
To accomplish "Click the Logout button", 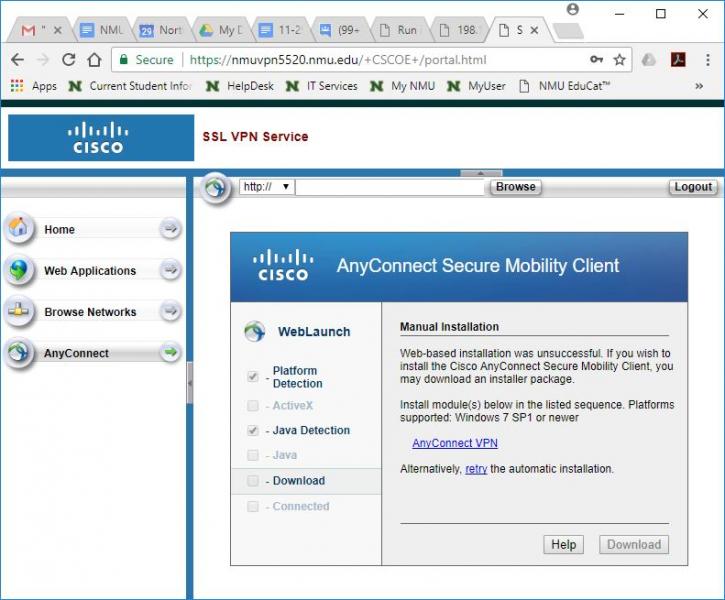I will tap(693, 187).
